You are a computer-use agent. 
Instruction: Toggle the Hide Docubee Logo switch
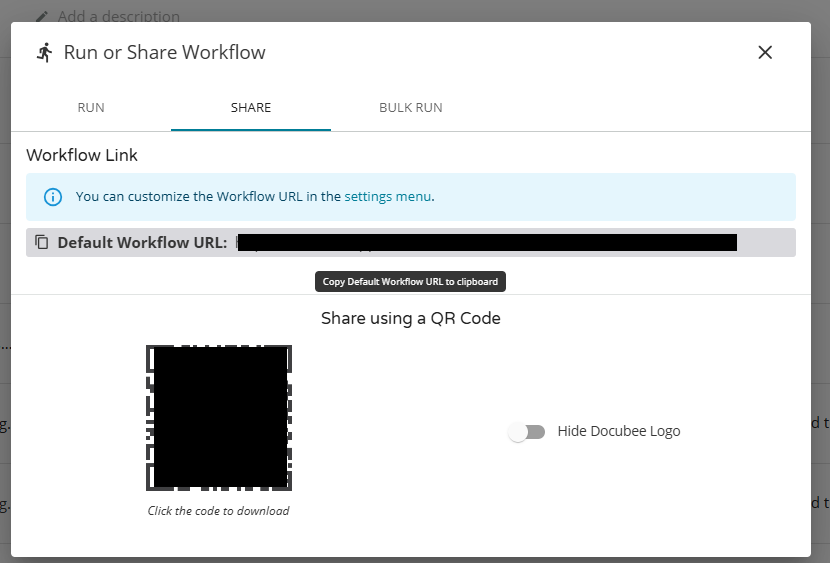526,432
